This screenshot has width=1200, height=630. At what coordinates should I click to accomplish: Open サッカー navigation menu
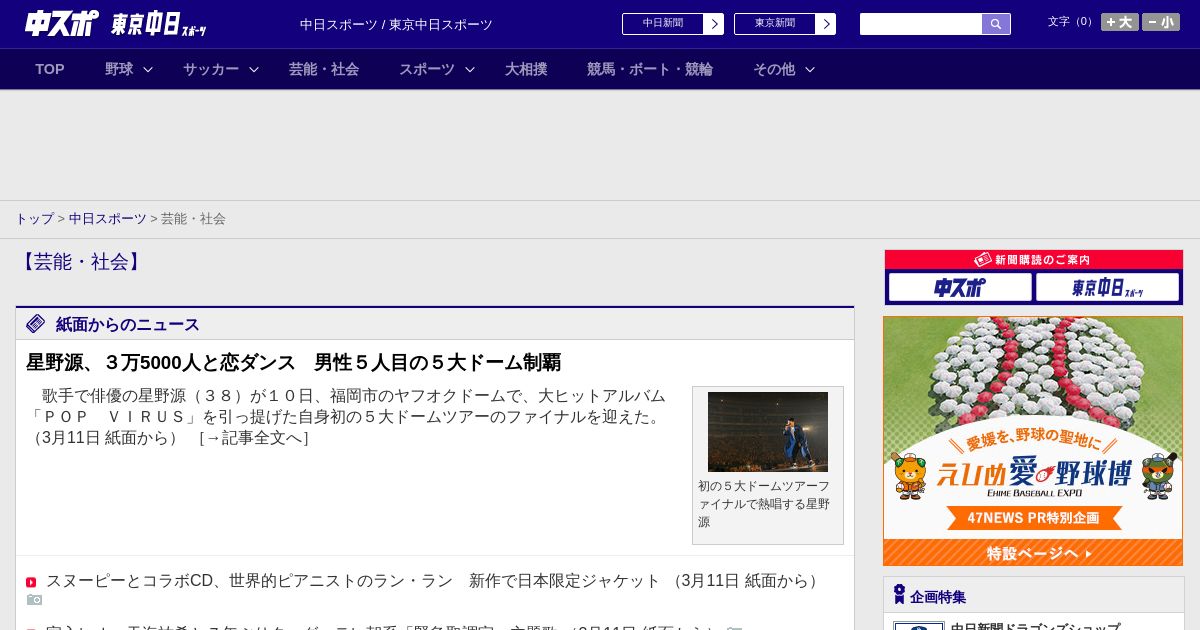[211, 69]
